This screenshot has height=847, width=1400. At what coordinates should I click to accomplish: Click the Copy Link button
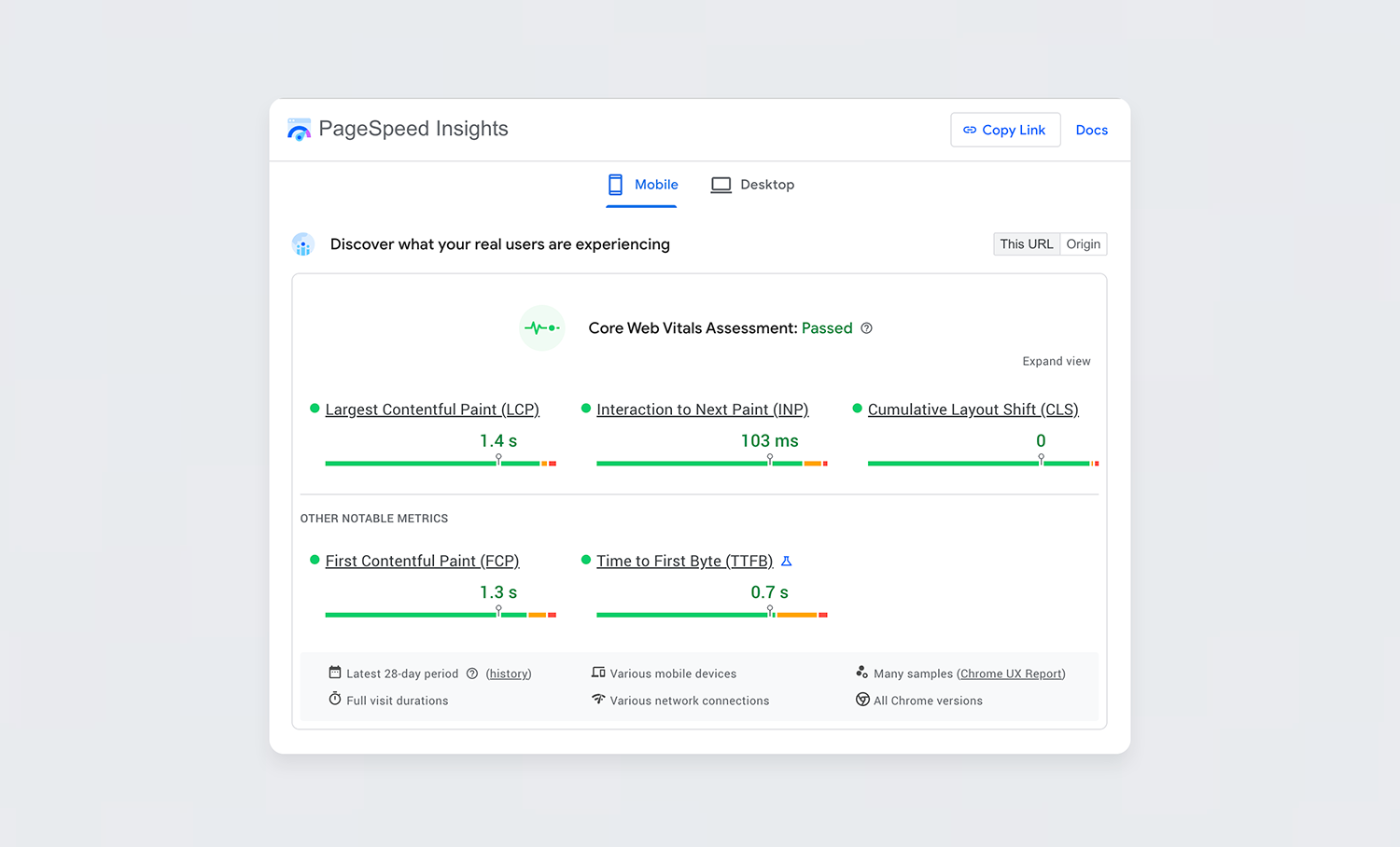tap(1005, 130)
